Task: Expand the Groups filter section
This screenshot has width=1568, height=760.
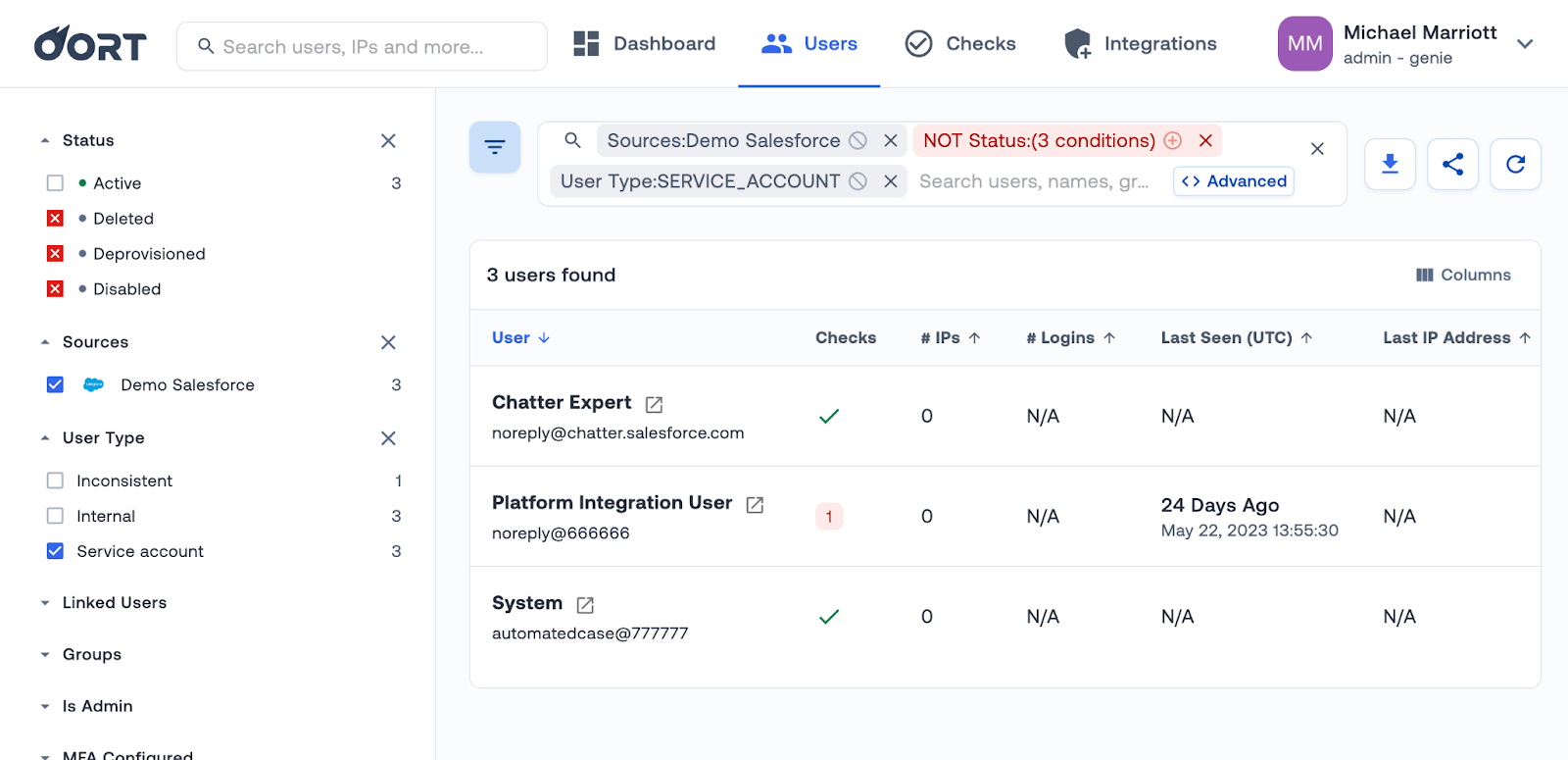Action: (x=91, y=654)
